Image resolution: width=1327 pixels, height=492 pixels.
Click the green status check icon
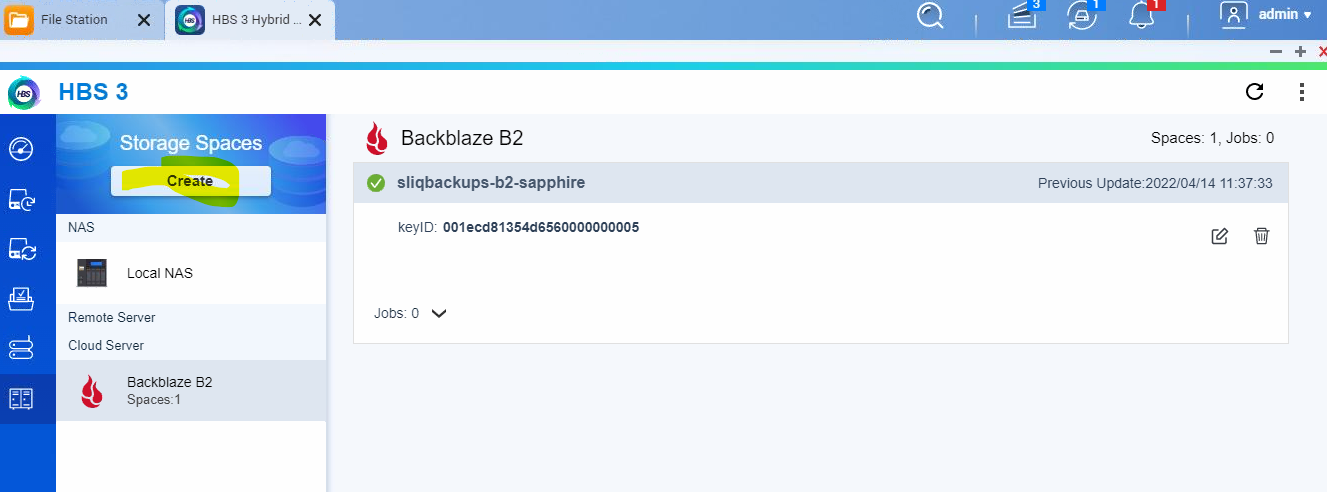[x=376, y=183]
